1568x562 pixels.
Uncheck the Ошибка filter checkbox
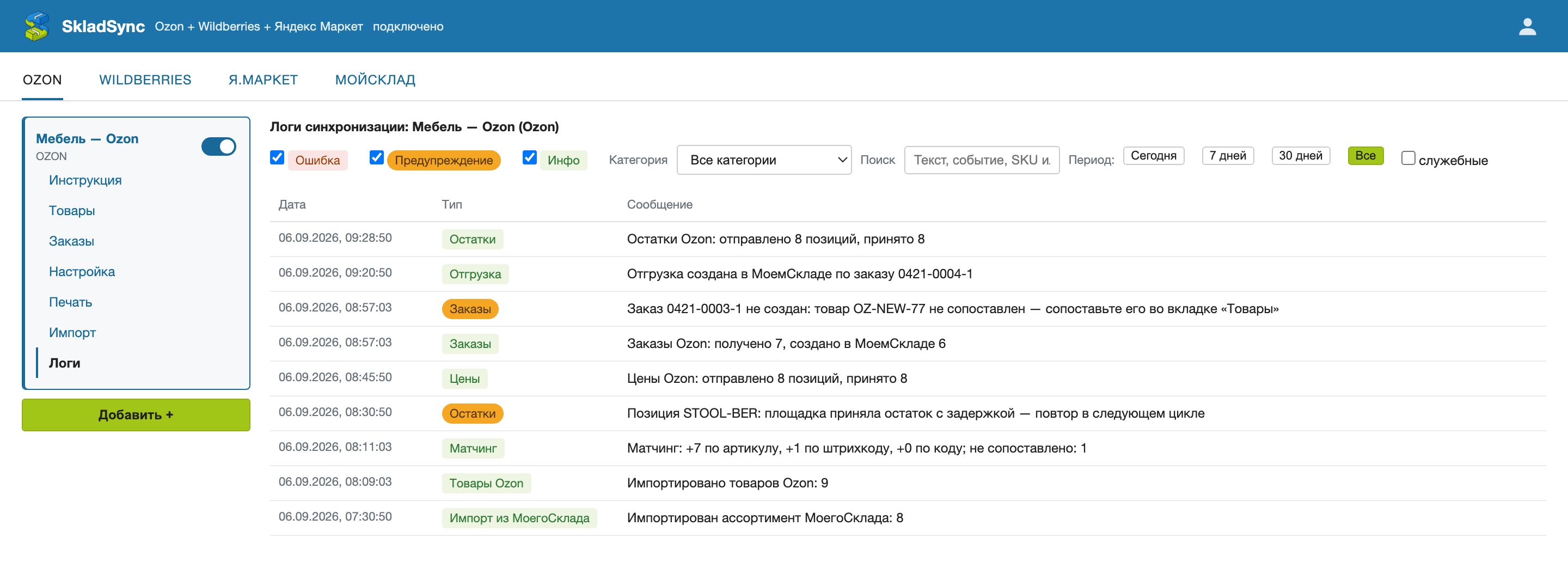click(277, 158)
